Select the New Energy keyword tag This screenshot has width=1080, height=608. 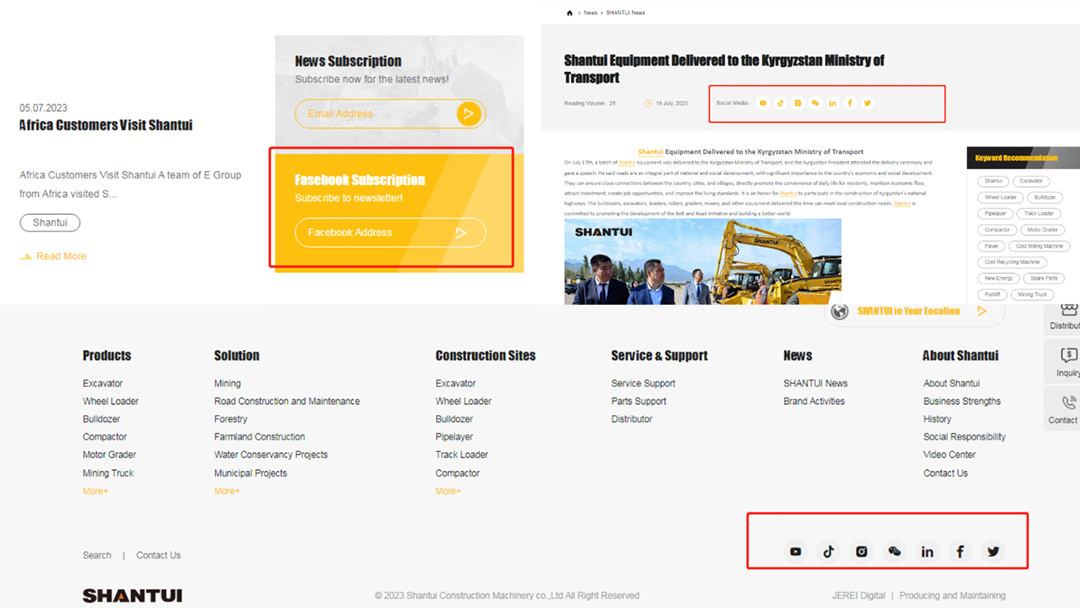click(x=998, y=278)
